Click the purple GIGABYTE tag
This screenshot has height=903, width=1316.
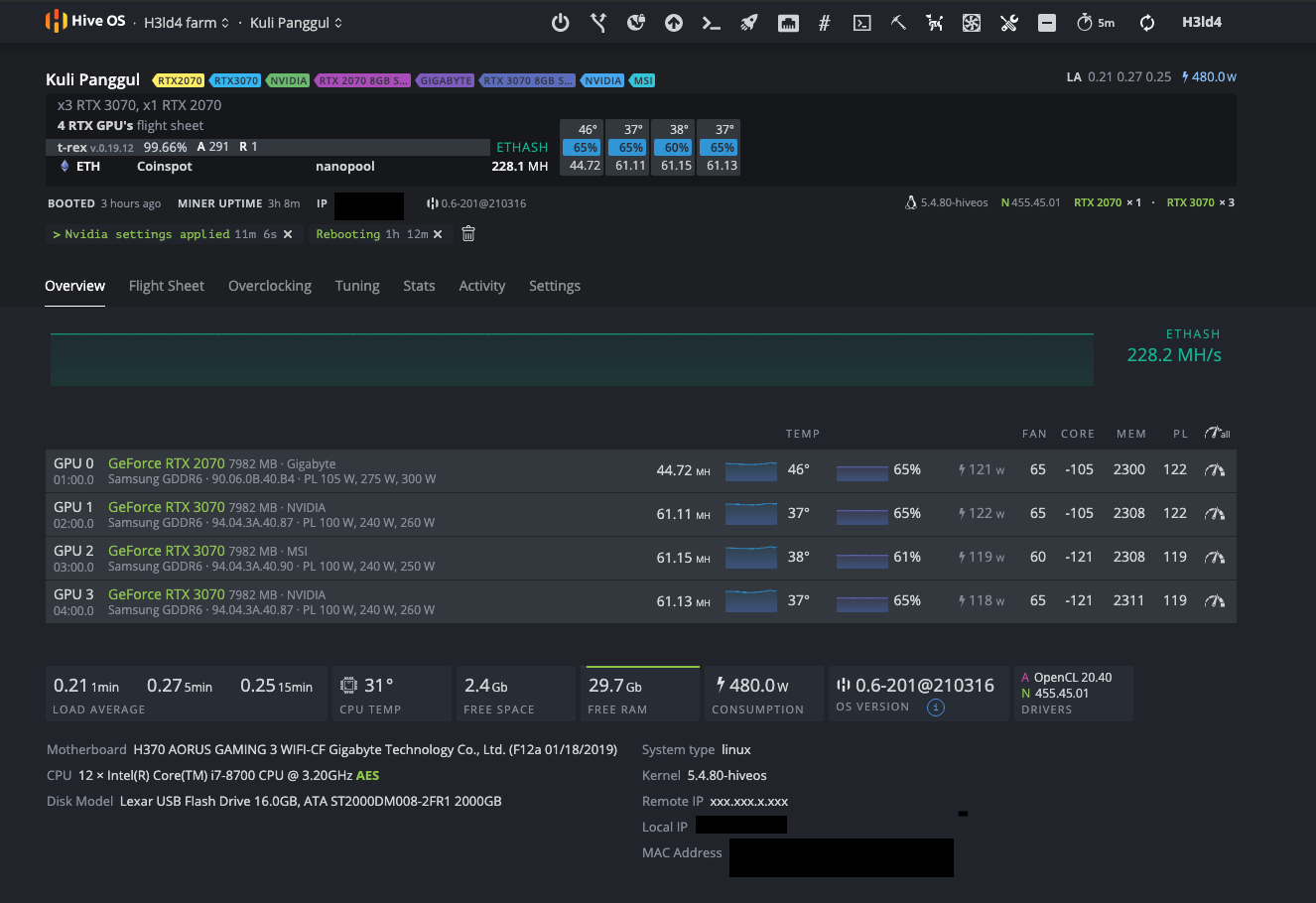[446, 80]
